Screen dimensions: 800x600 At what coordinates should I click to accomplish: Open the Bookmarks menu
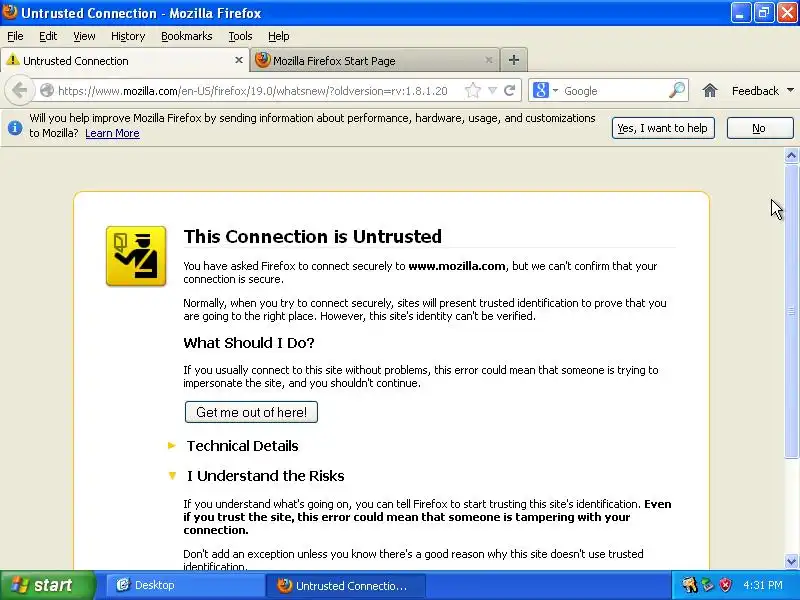187,36
